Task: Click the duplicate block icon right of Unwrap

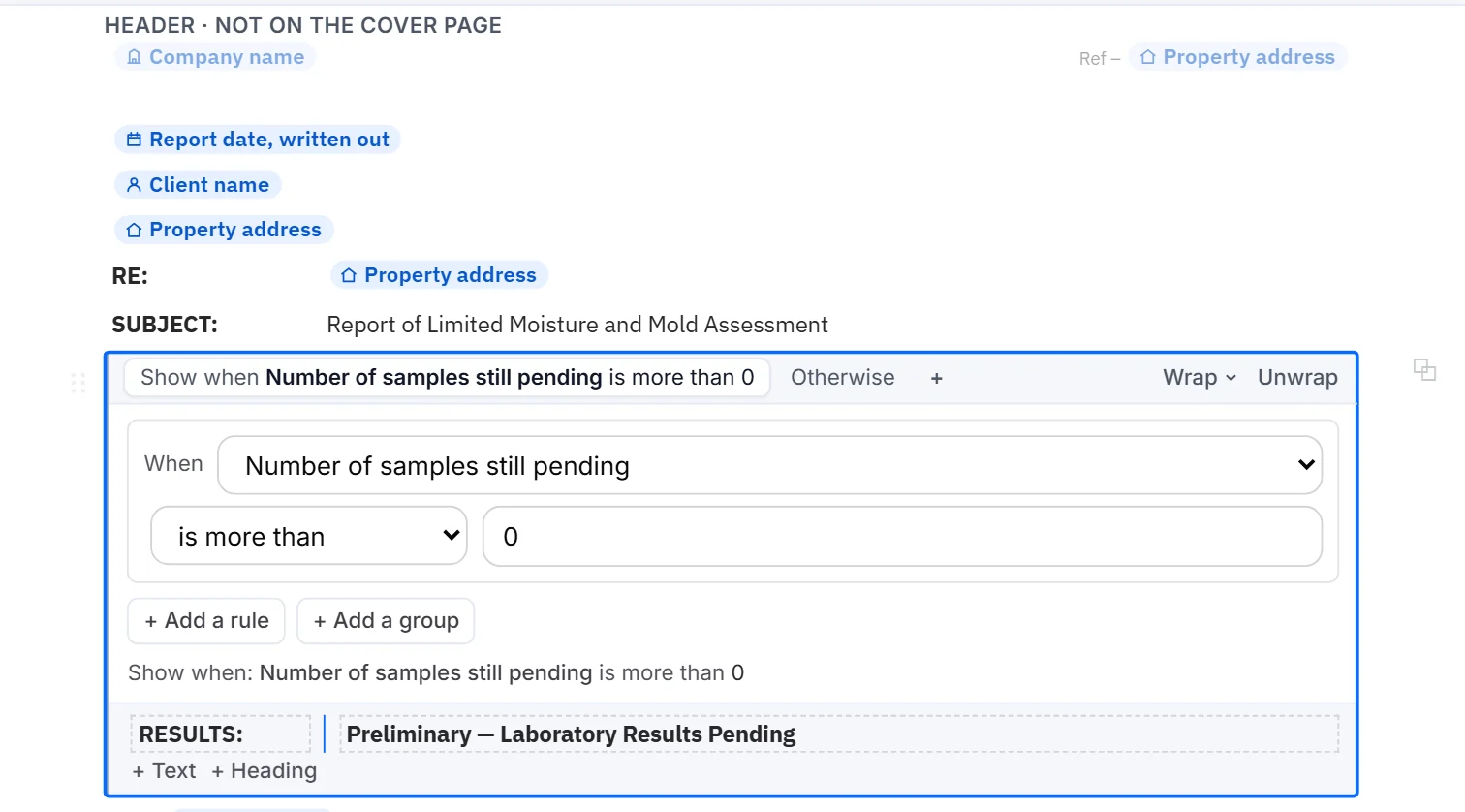Action: click(x=1424, y=369)
